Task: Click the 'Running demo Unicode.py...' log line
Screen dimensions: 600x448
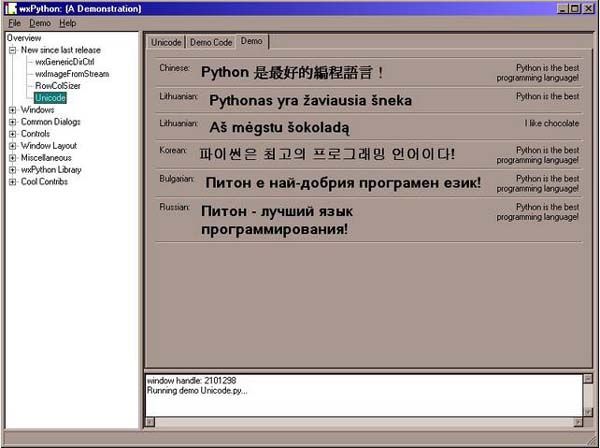Action: (197, 391)
